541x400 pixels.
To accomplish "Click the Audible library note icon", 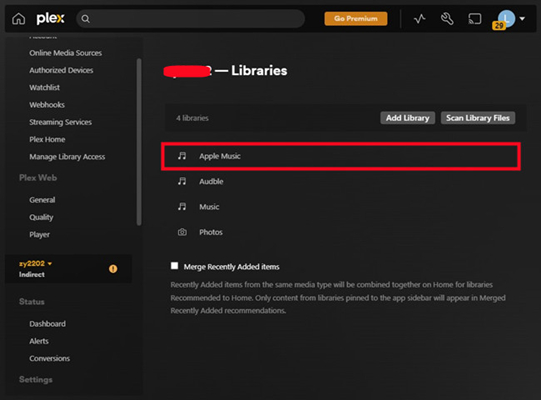I will (x=182, y=181).
